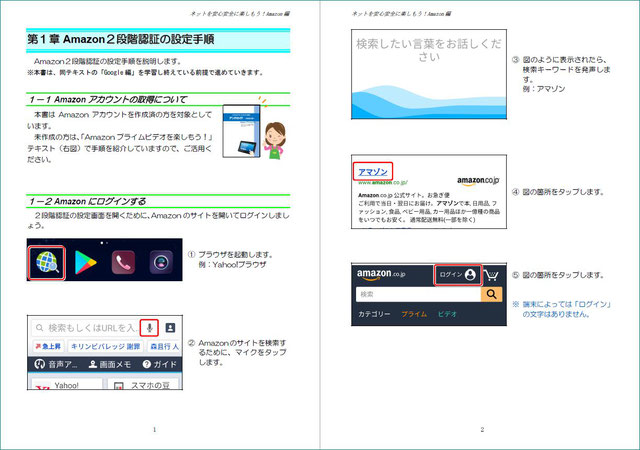
Task: Click the Amazon 検索 search field
Action: point(418,294)
